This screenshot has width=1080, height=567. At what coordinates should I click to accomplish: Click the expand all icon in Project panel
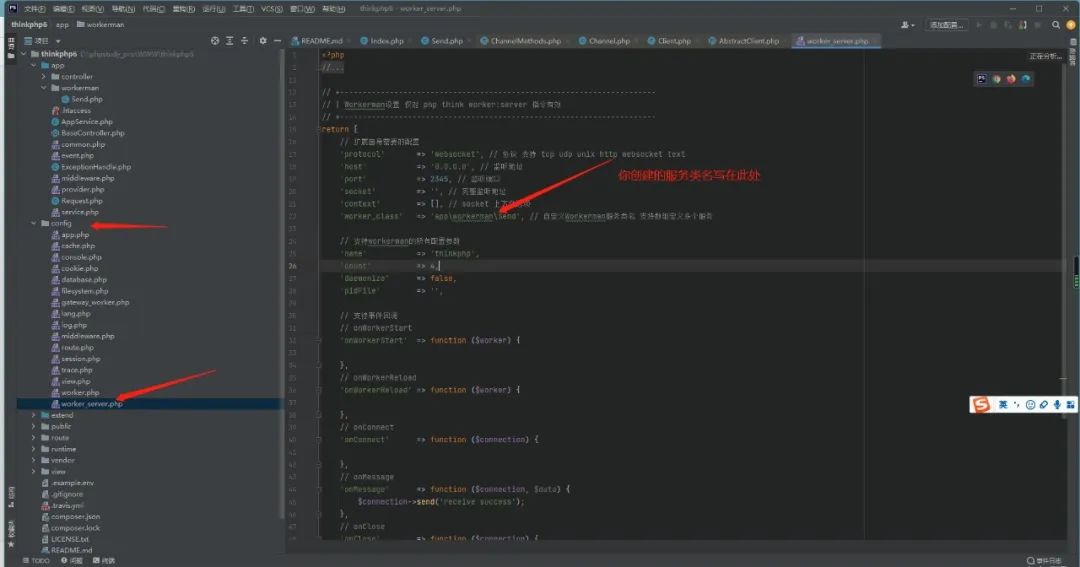pos(229,41)
